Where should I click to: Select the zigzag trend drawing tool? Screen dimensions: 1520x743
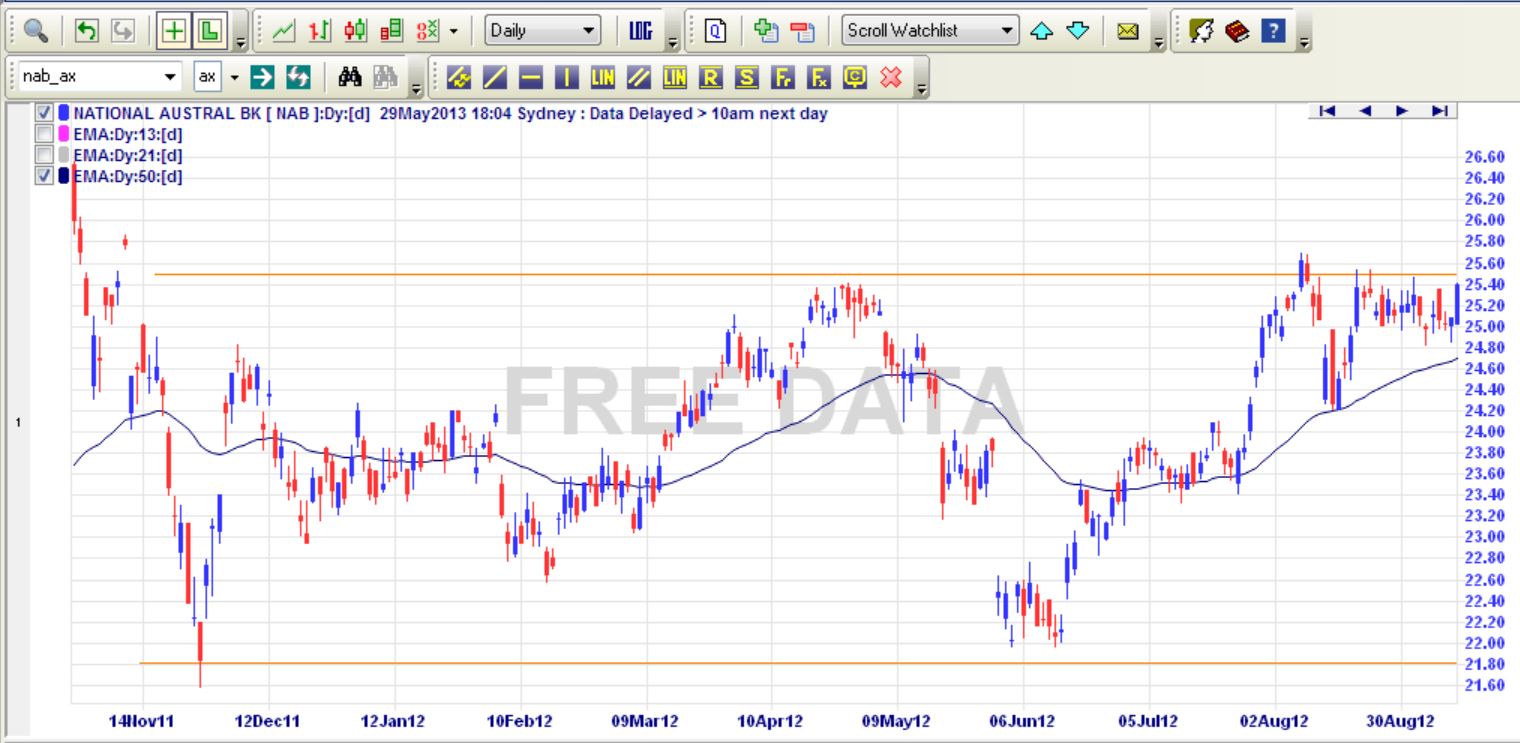[459, 76]
